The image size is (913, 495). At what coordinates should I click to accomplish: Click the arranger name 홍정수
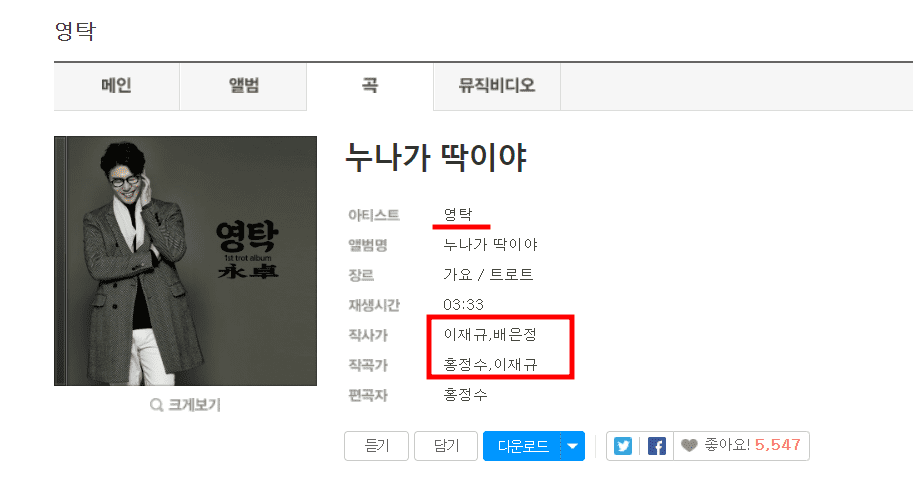[x=465, y=395]
